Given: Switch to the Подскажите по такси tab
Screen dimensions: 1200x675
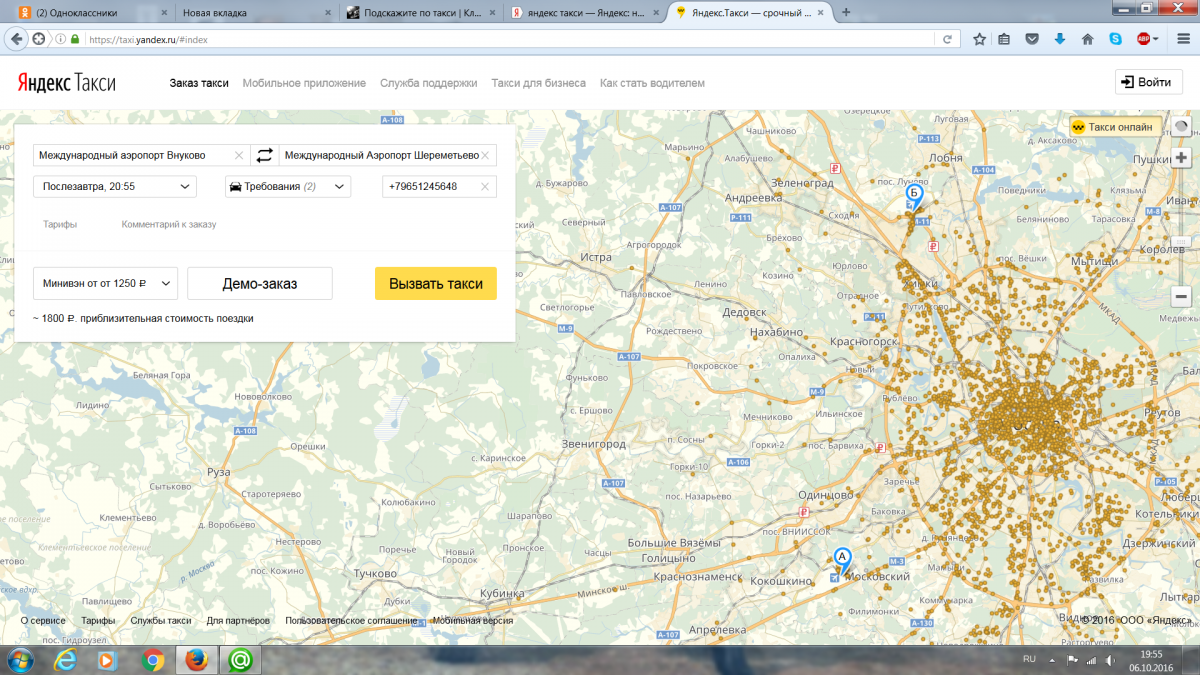Looking at the screenshot, I should [x=419, y=12].
